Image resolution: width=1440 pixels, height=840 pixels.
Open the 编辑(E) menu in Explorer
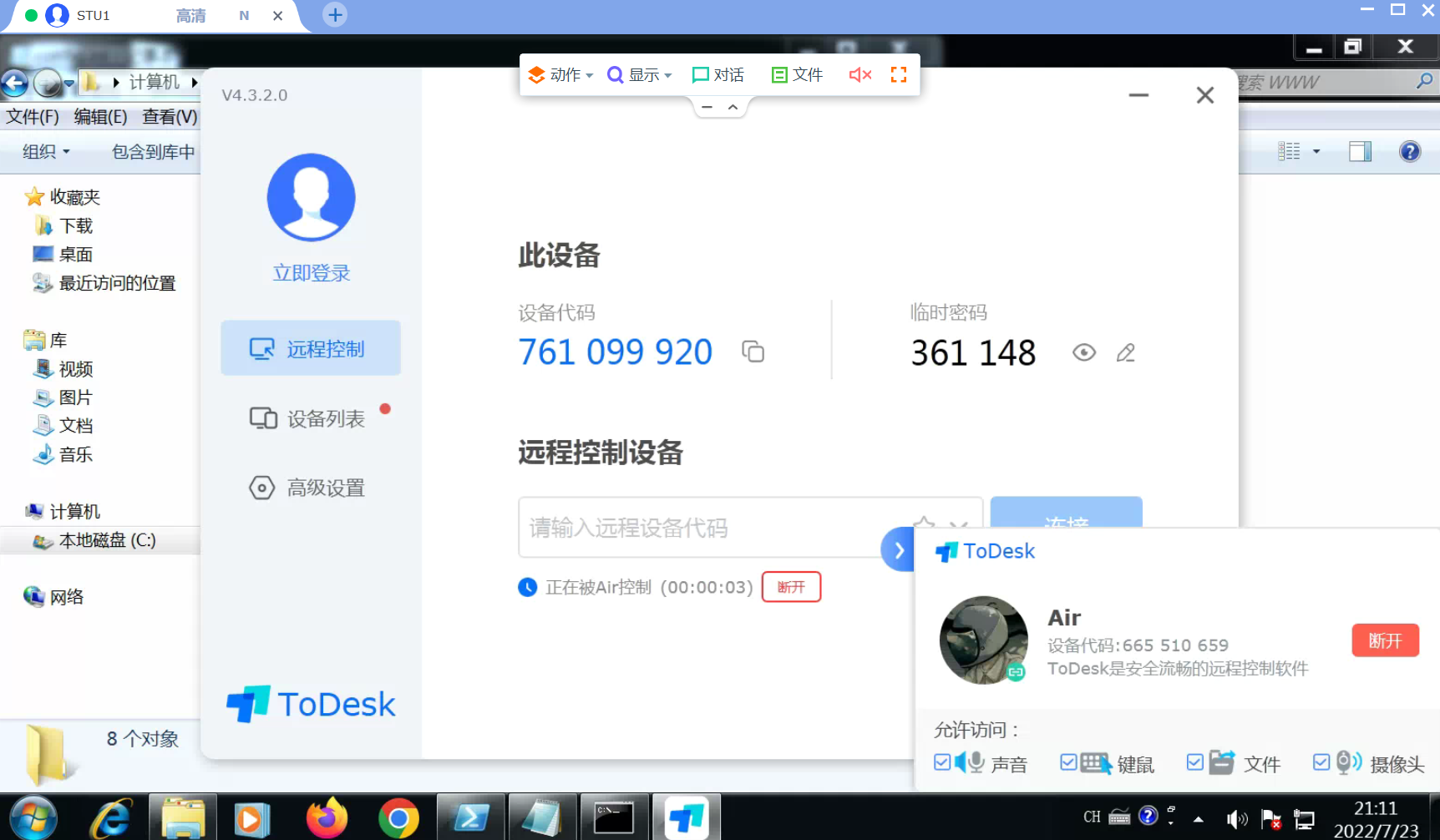100,117
